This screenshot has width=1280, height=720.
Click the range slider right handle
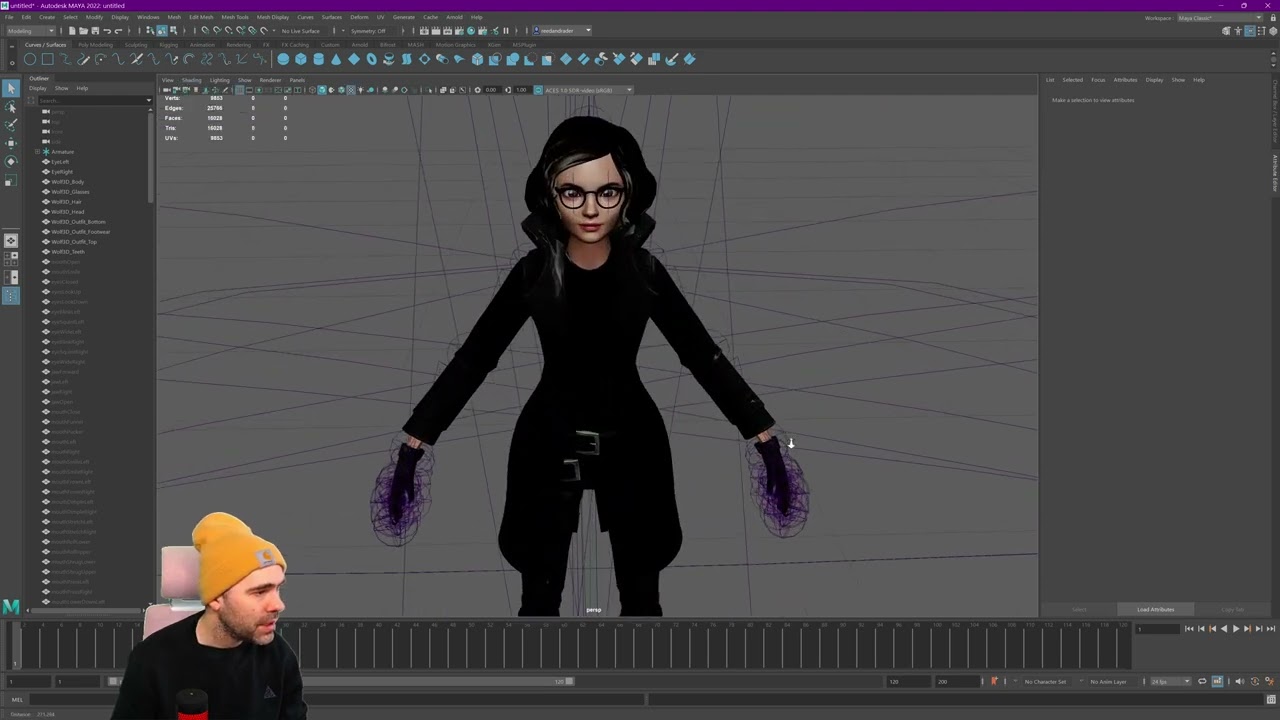coord(569,682)
